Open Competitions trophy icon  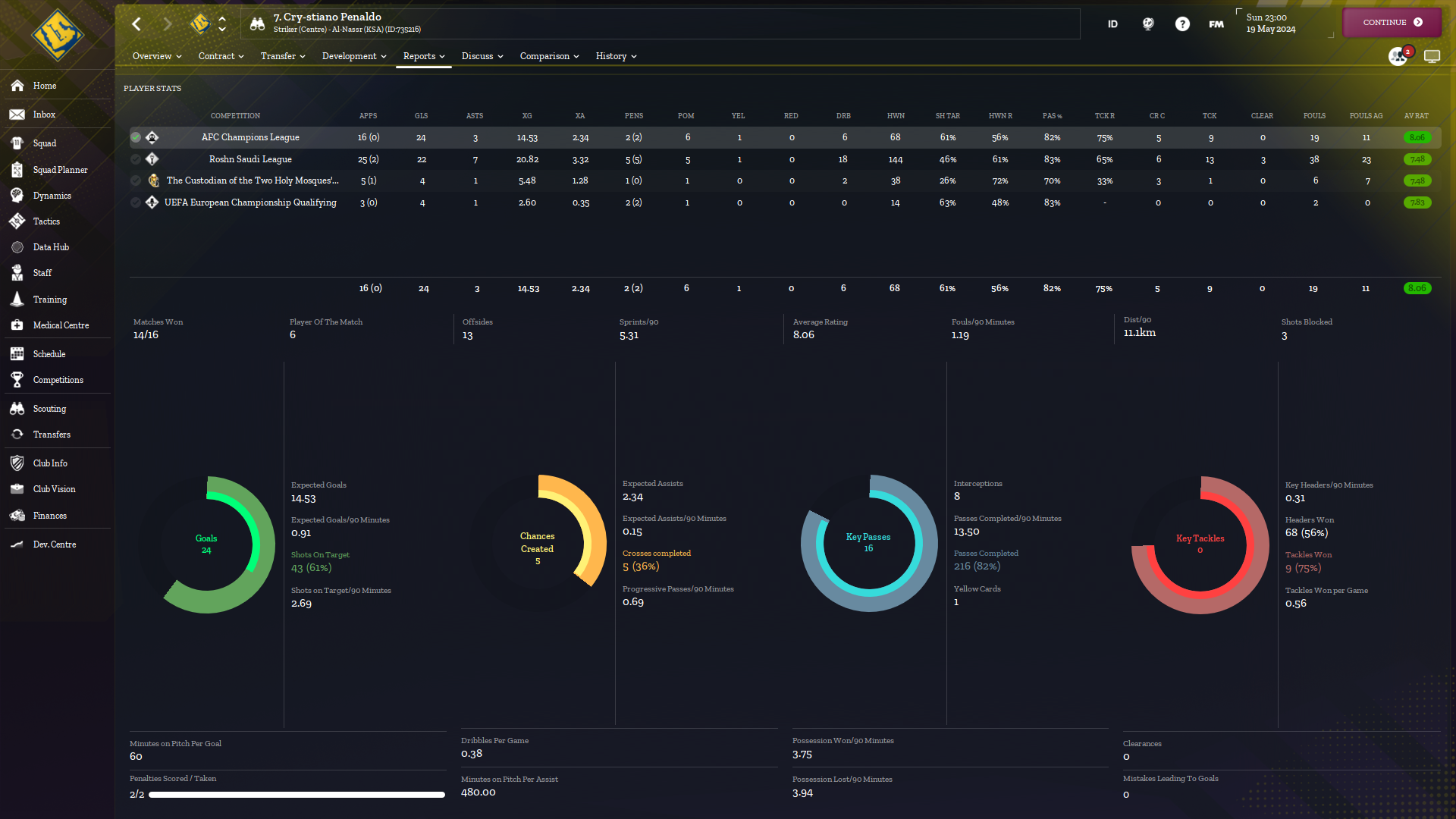tap(17, 380)
